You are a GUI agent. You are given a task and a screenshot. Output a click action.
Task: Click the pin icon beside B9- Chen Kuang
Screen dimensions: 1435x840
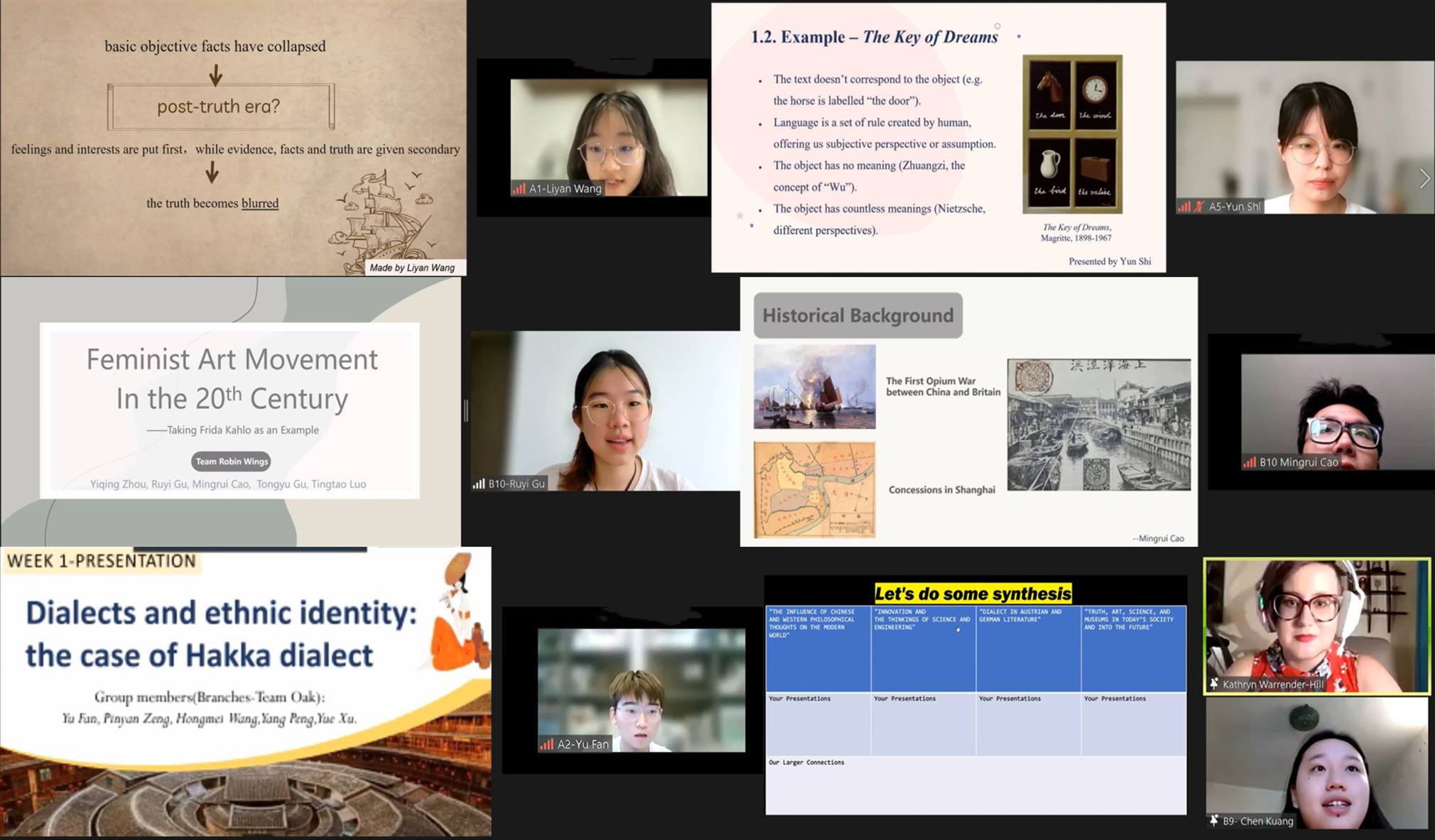[1214, 821]
